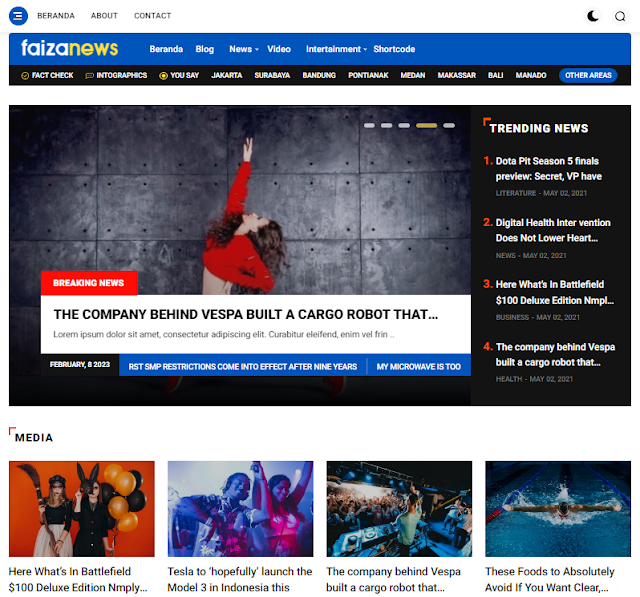Open media Battlefield $100 Deluxe Edition title
This screenshot has height=597, width=640.
[x=78, y=579]
